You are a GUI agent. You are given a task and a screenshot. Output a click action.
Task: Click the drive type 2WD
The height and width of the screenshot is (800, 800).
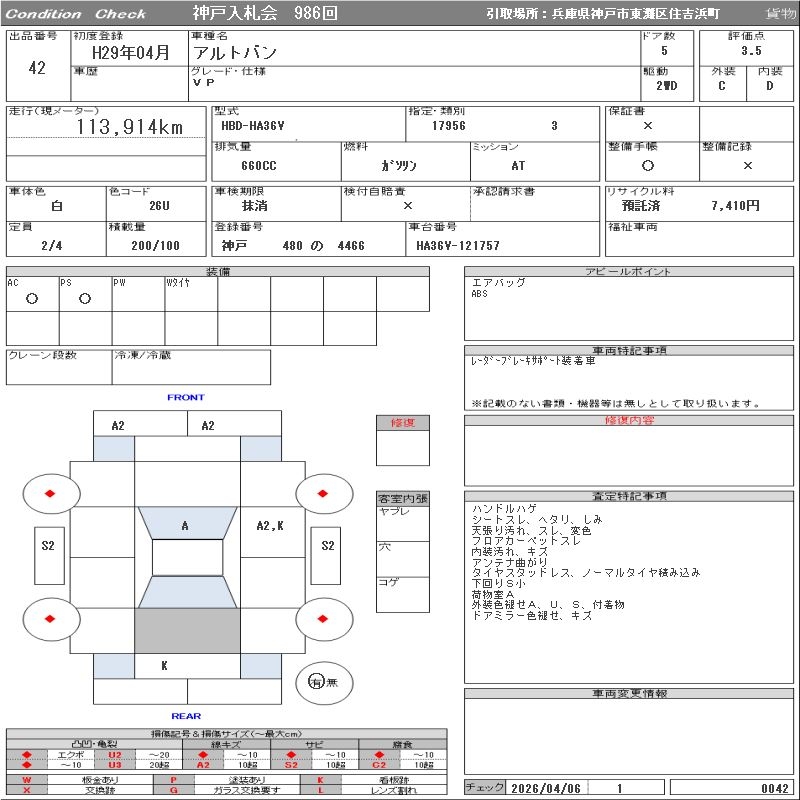pyautogui.click(x=667, y=86)
